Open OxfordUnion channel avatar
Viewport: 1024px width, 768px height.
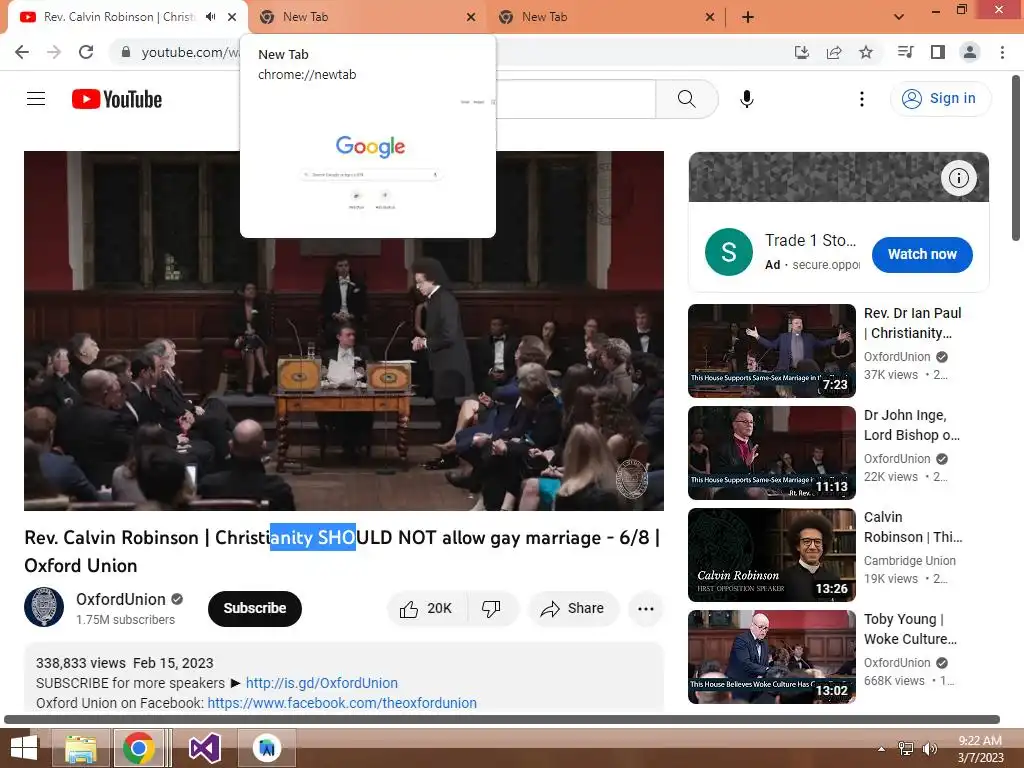click(x=44, y=607)
